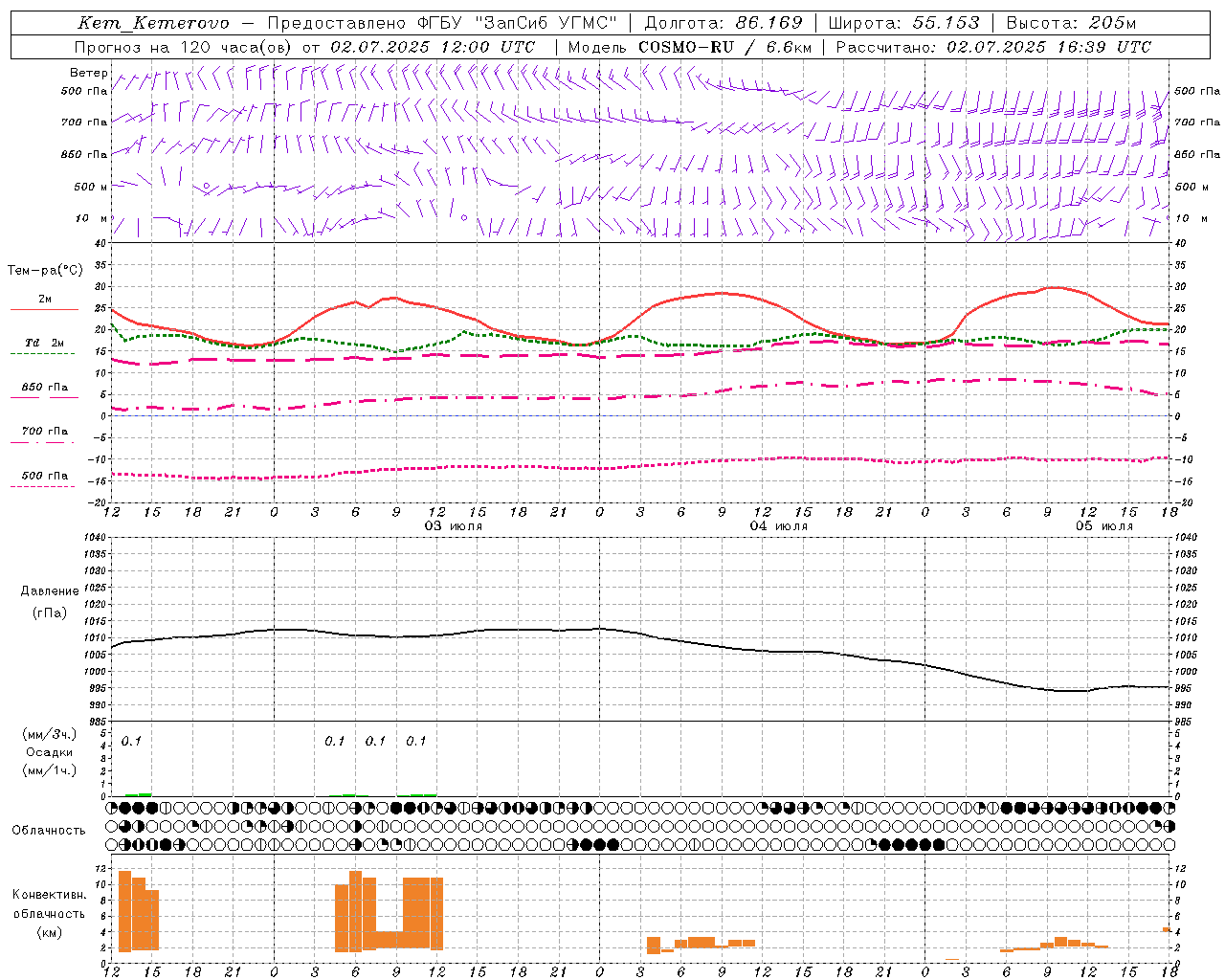Click the '700 гПа' temperature legend entry
The width and height of the screenshot is (1225, 980).
[45, 431]
